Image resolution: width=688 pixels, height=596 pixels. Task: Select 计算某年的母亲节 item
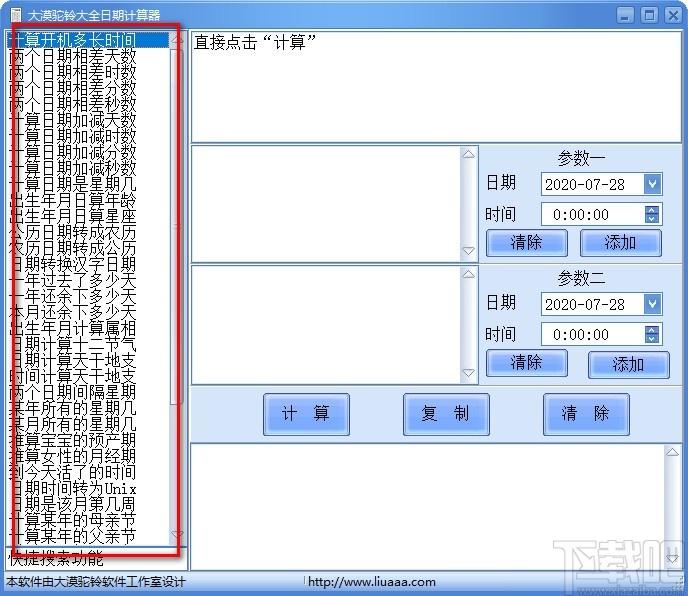point(88,521)
